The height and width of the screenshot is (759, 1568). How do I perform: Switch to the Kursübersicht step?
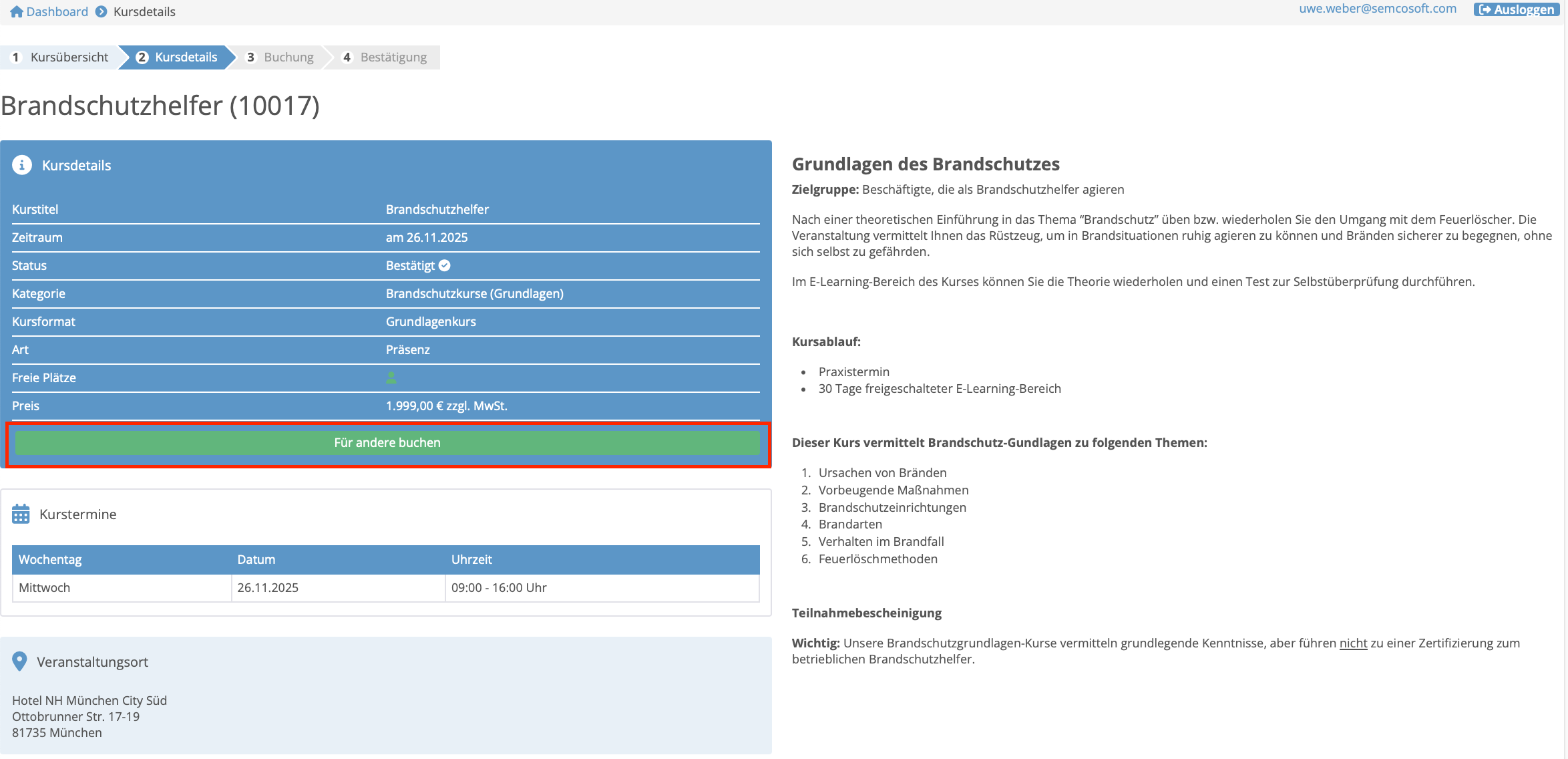pos(69,57)
